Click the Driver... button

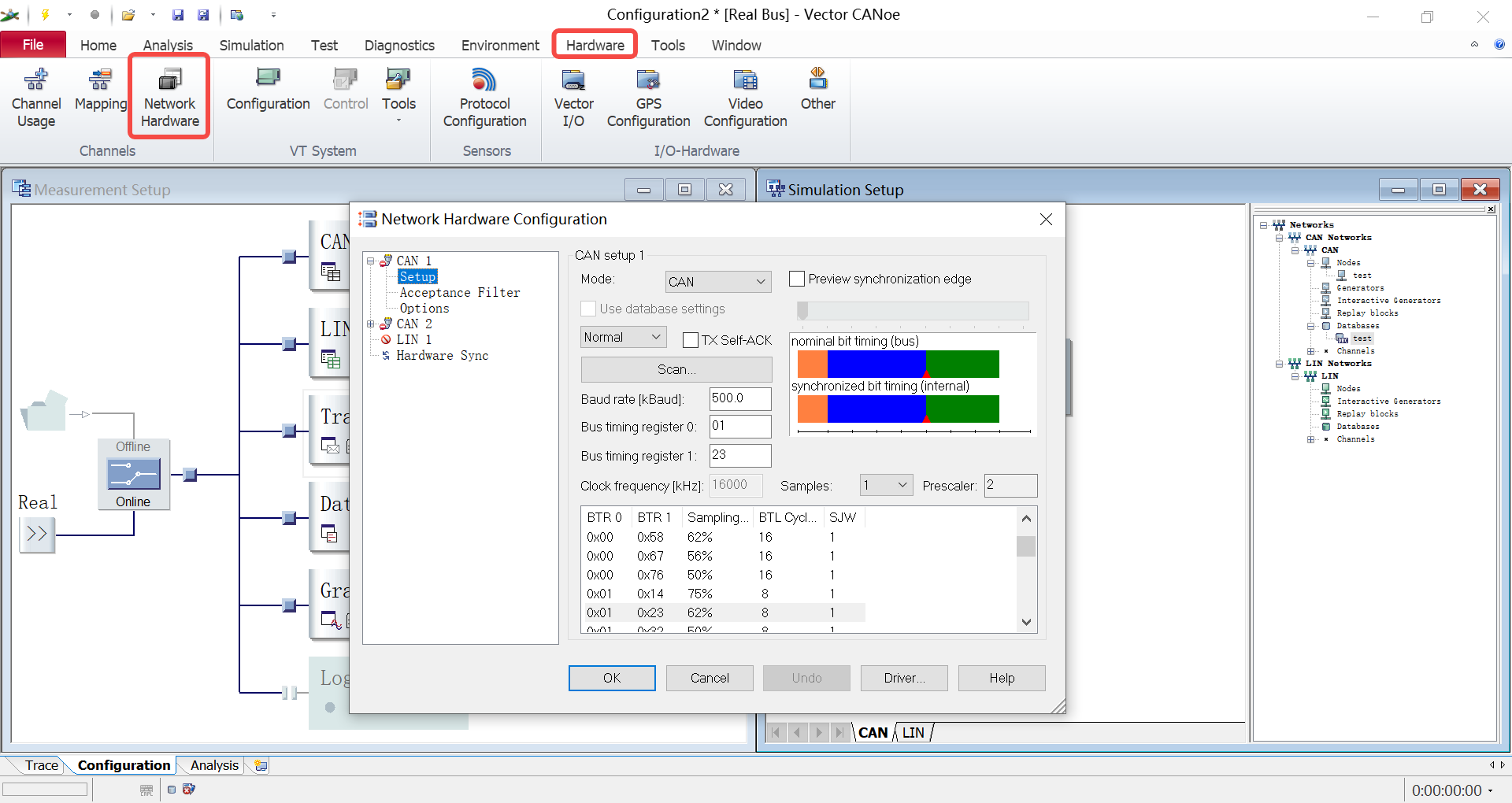(x=904, y=678)
